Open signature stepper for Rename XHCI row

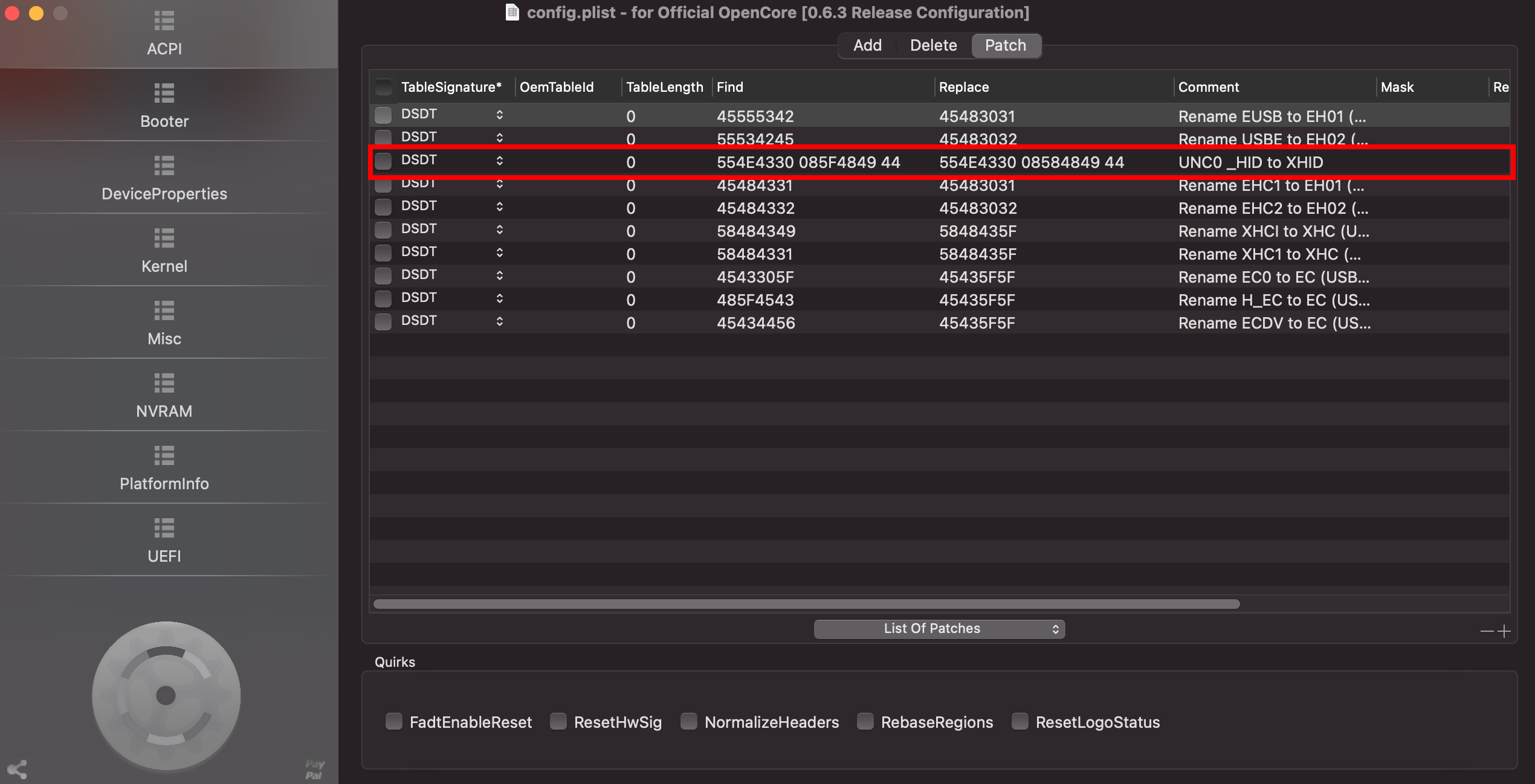[500, 230]
